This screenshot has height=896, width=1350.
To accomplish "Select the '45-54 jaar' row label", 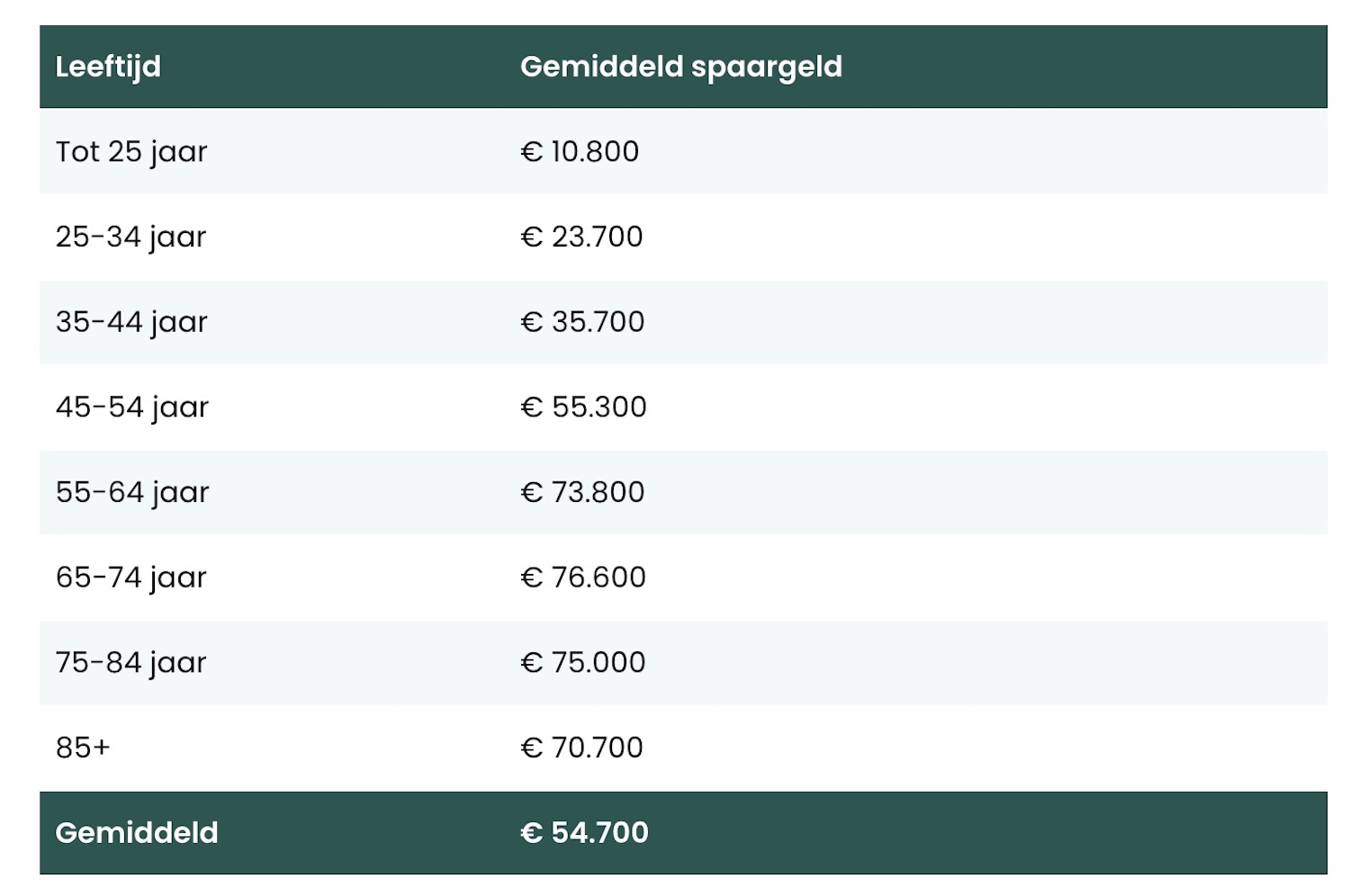I will click(132, 407).
